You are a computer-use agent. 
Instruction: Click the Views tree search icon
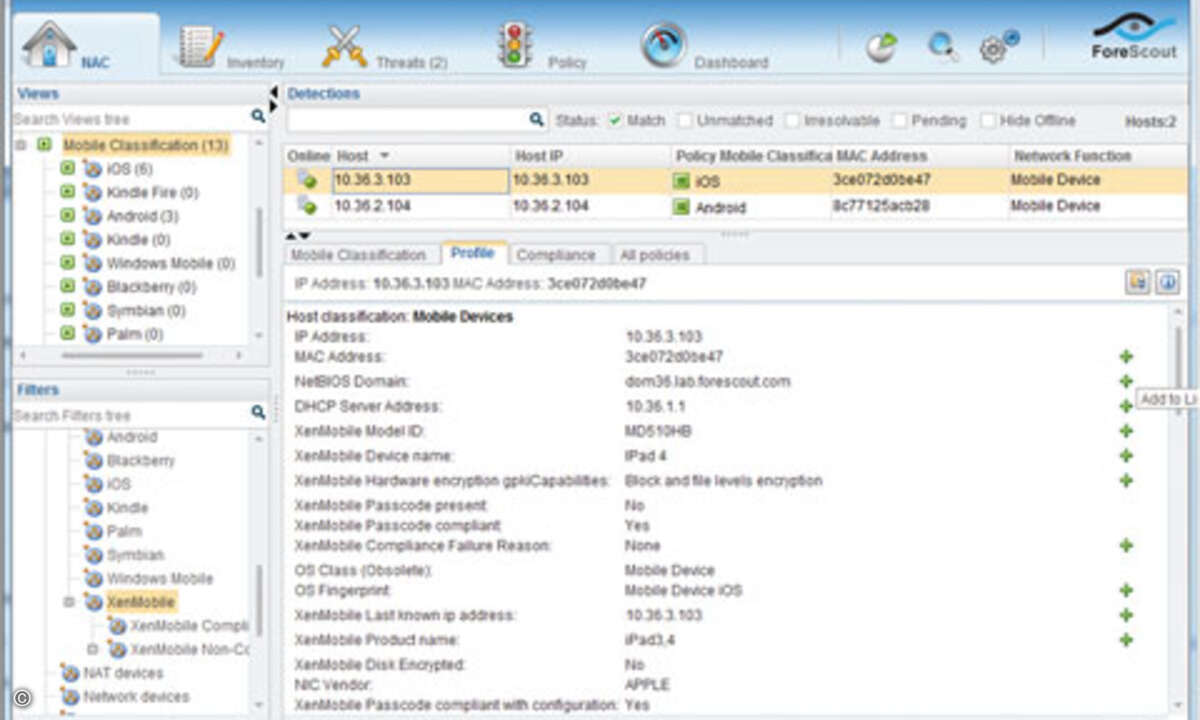coord(258,117)
